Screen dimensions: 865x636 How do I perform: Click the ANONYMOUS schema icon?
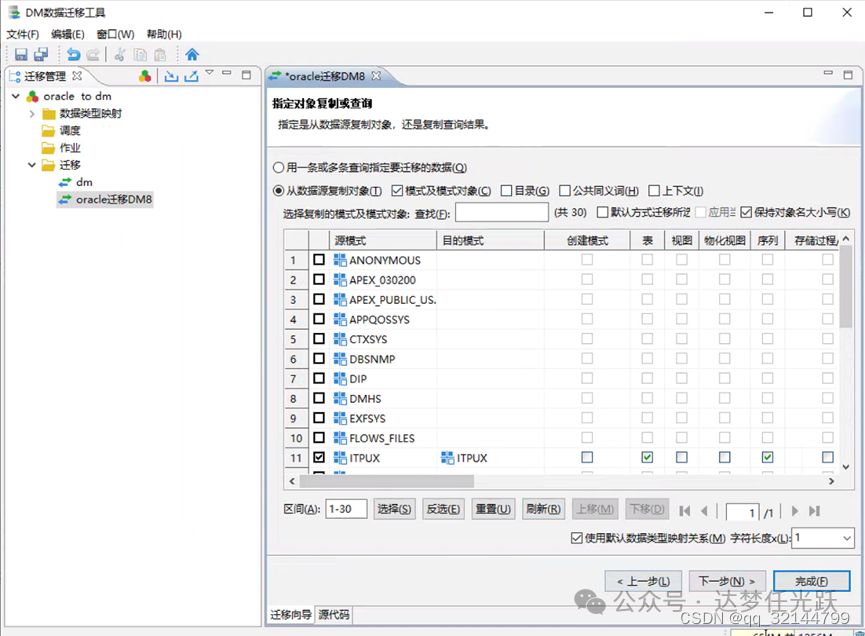(340, 260)
